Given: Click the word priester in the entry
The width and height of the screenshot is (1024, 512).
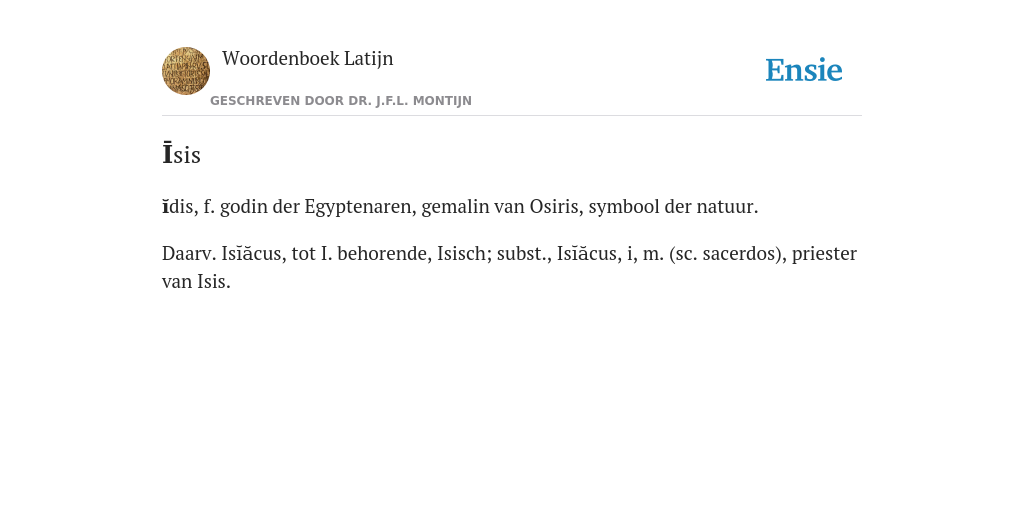Looking at the screenshot, I should click(x=824, y=254).
